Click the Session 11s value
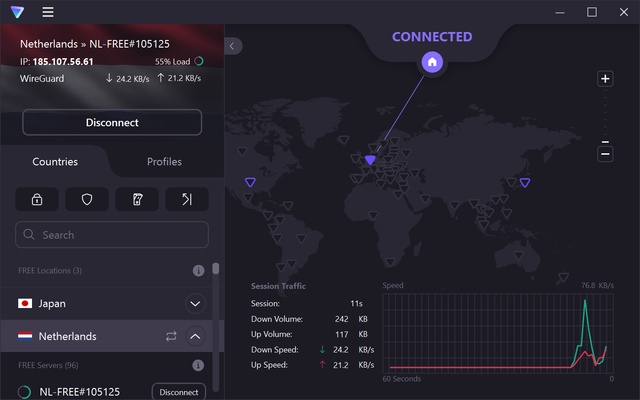Image resolution: width=640 pixels, height=400 pixels. coord(356,303)
